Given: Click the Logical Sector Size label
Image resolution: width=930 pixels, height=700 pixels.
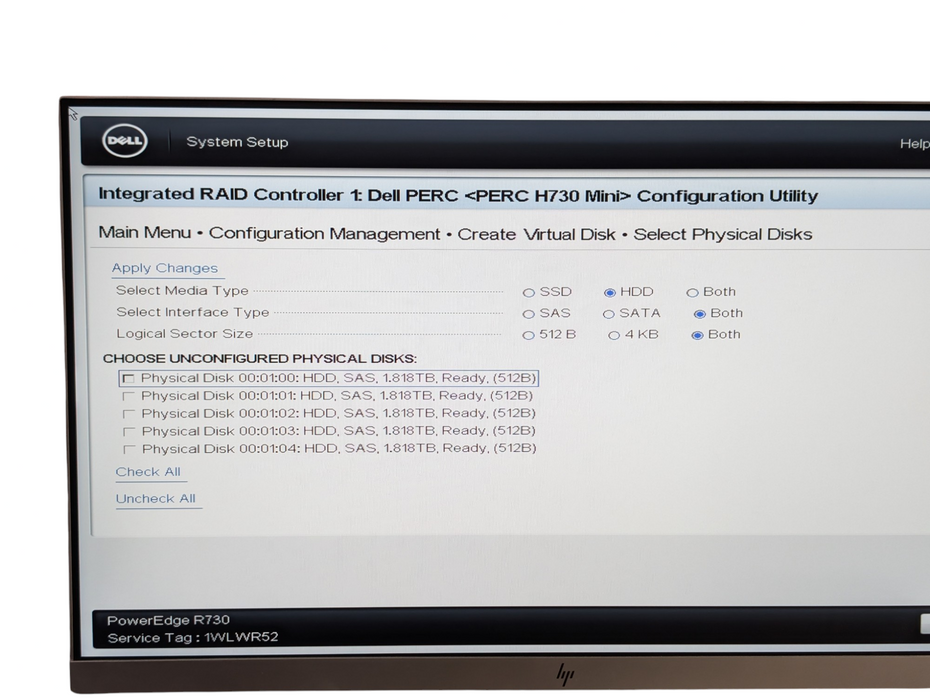Looking at the screenshot, I should [184, 333].
